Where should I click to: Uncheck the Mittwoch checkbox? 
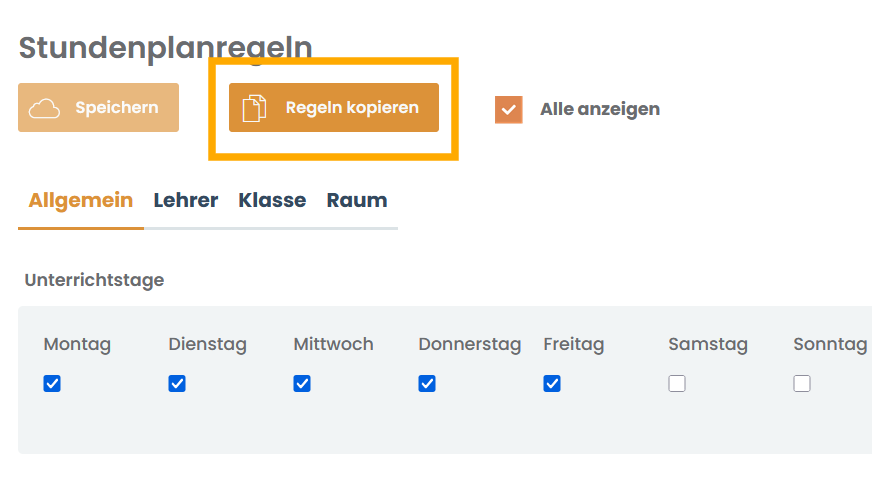(x=302, y=383)
